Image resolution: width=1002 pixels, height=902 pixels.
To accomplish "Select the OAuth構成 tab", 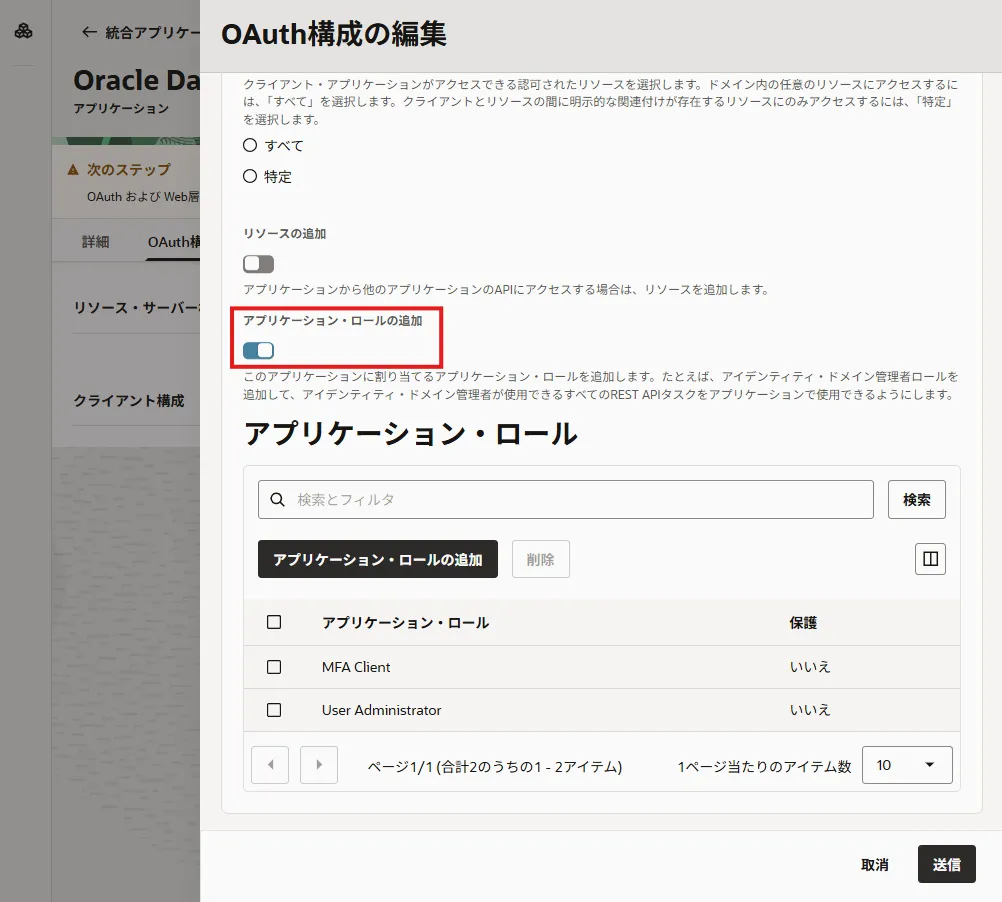I will pos(172,242).
